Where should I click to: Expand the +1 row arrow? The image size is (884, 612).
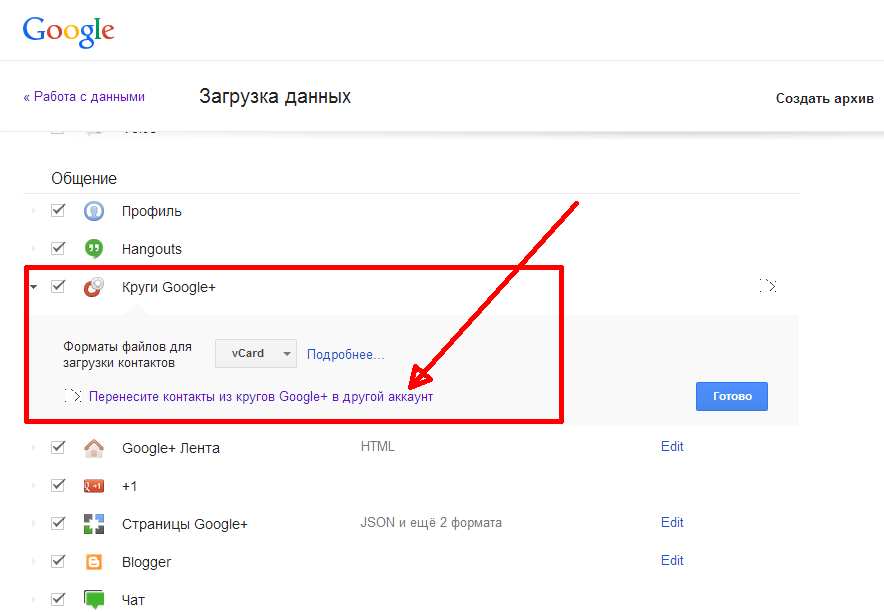coord(34,486)
